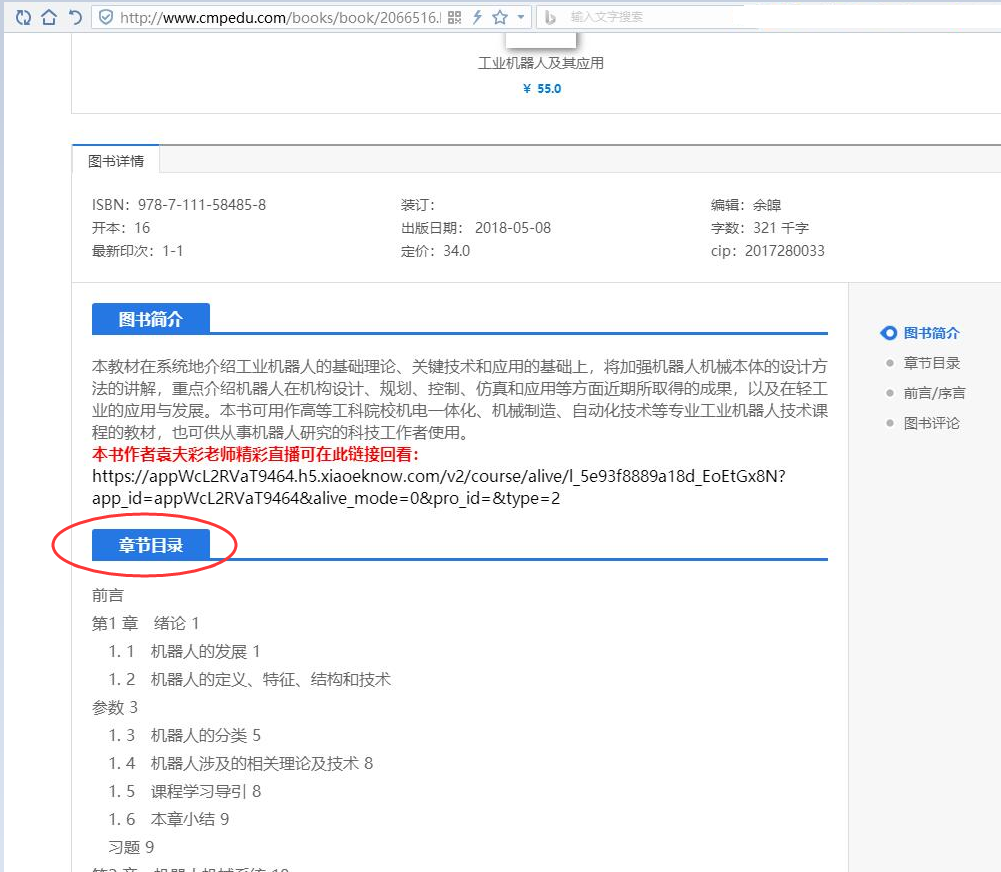This screenshot has height=872, width=1001.
Task: Select ISBN value 978-7-111-58485-8
Action: click(x=202, y=205)
